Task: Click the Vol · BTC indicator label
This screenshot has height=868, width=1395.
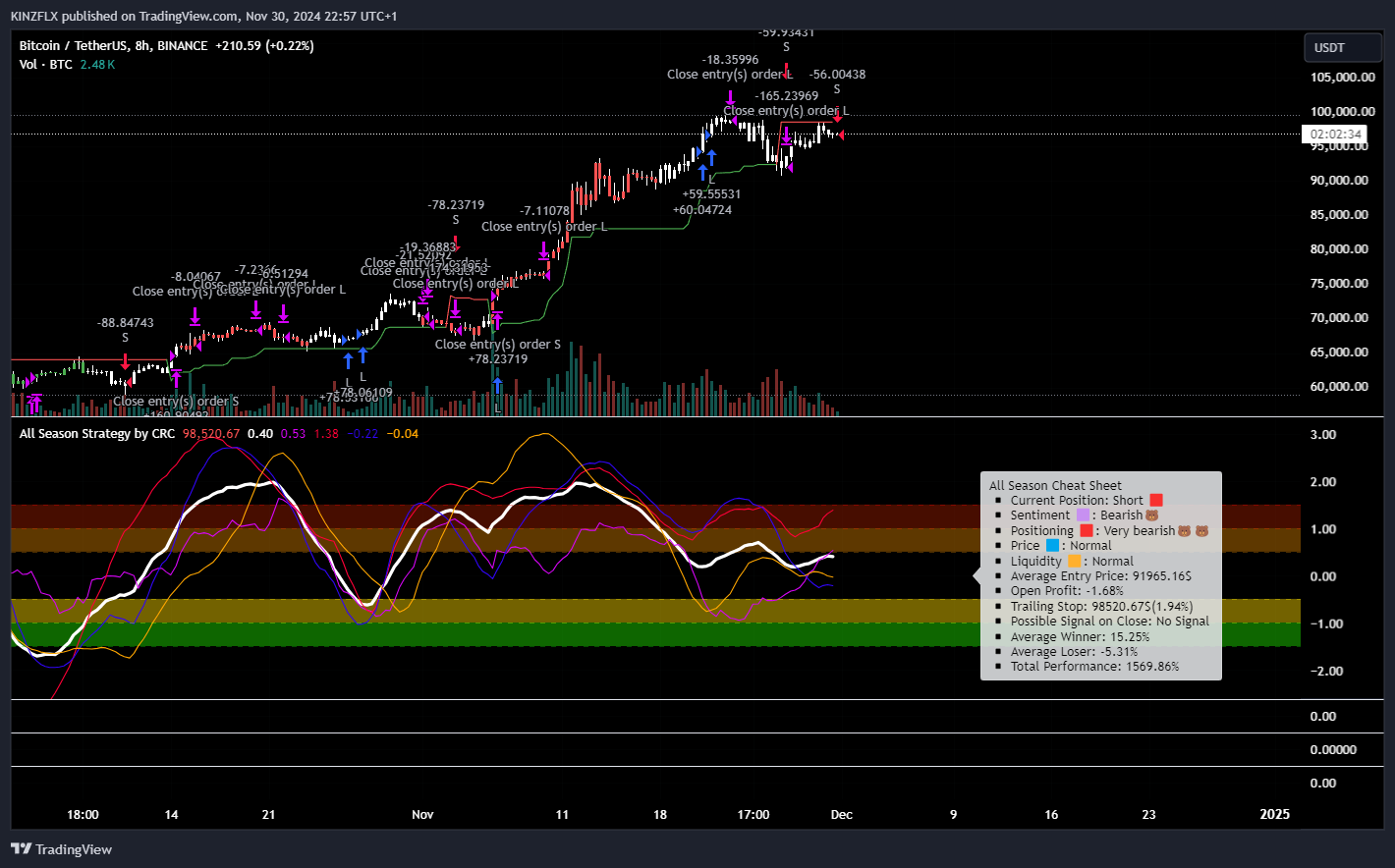Action: [x=45, y=65]
